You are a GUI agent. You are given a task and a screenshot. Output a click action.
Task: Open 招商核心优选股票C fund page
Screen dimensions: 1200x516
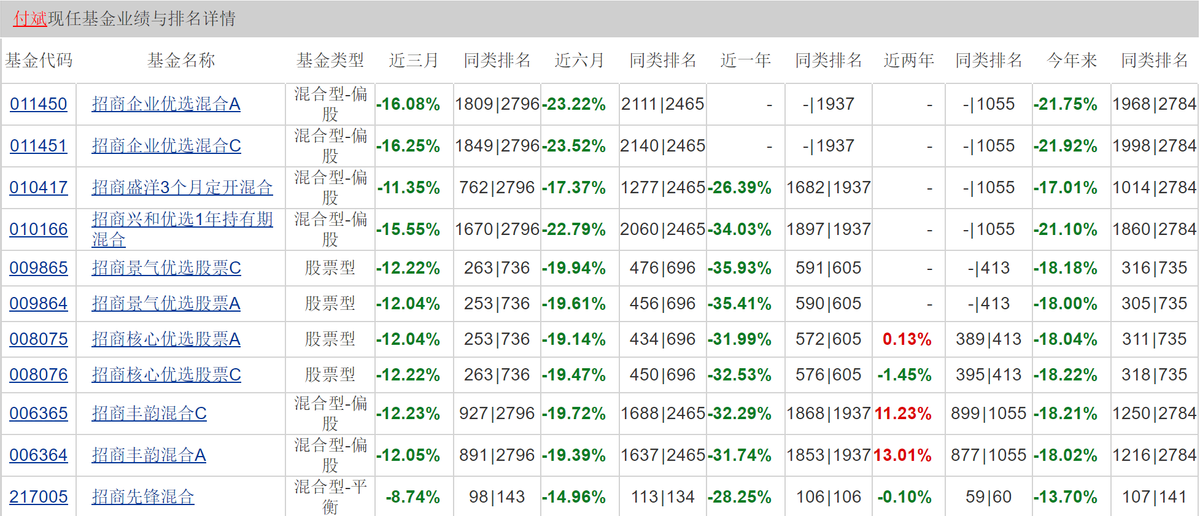coord(166,375)
